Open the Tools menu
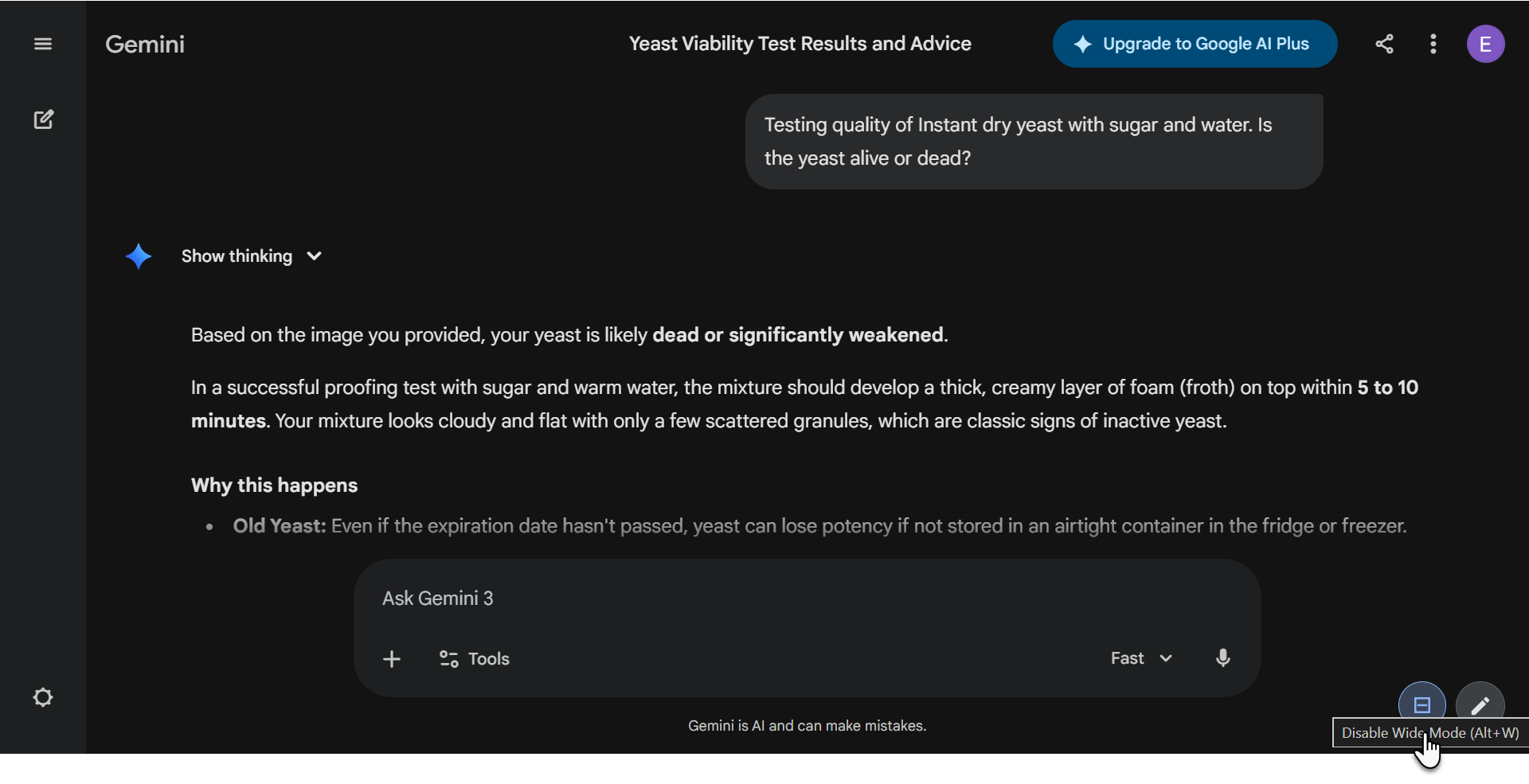The image size is (1529, 784). 475,659
